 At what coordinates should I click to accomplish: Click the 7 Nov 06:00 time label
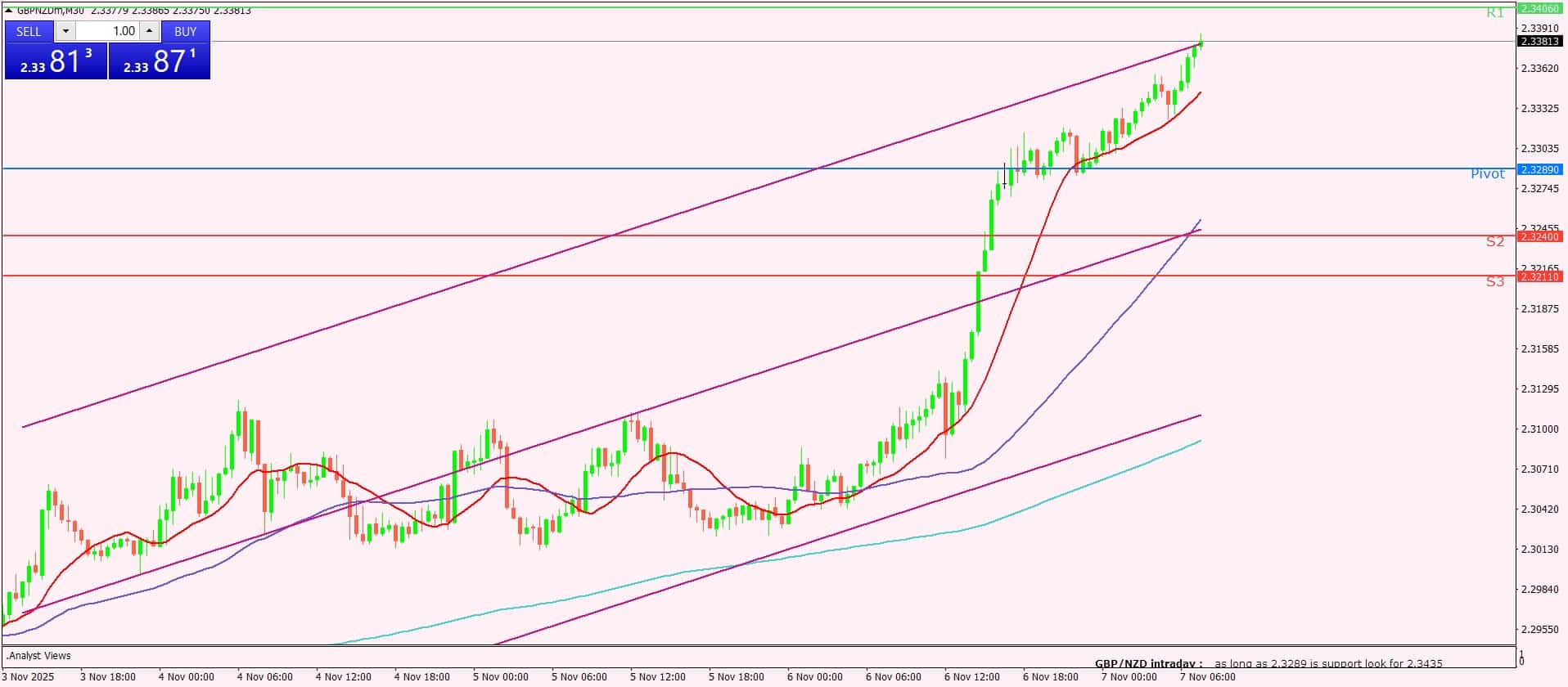[1208, 677]
